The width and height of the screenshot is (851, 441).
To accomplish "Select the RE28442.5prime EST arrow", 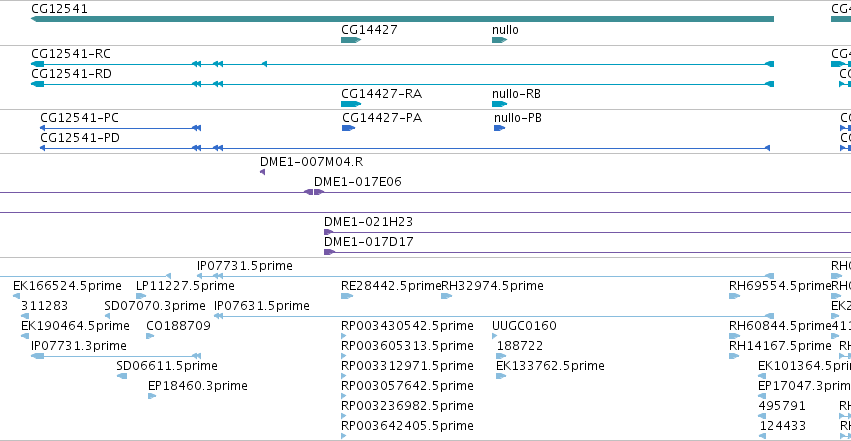I will pos(347,296).
